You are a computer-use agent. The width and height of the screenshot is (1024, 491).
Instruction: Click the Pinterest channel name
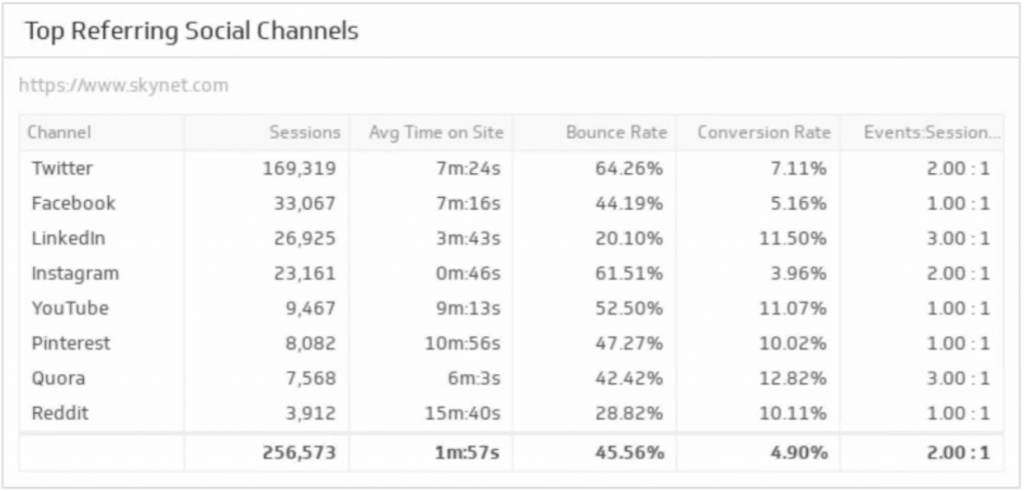coord(71,343)
